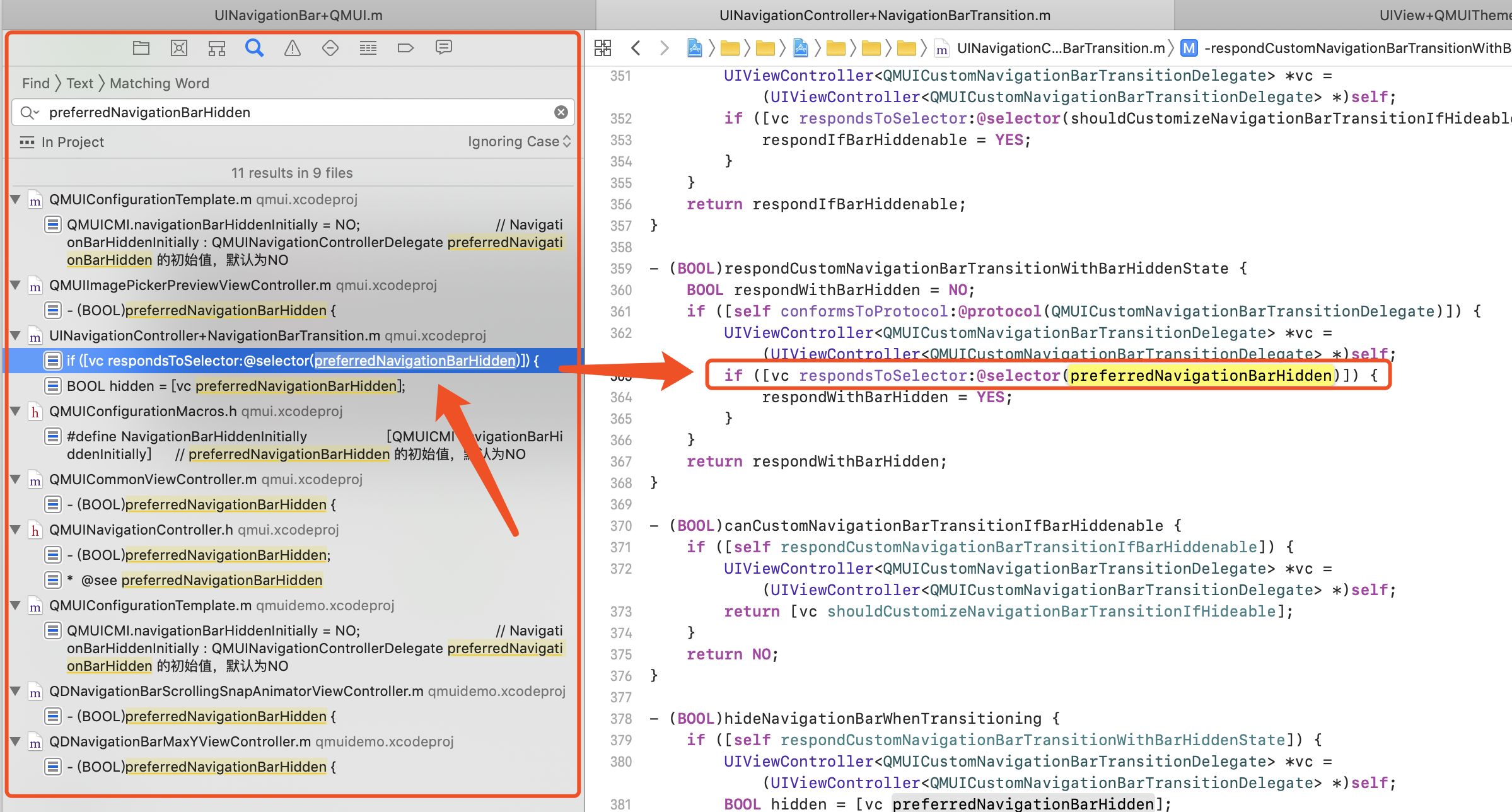Clear the search field with the x button
This screenshot has width=1512, height=812.
pos(561,112)
